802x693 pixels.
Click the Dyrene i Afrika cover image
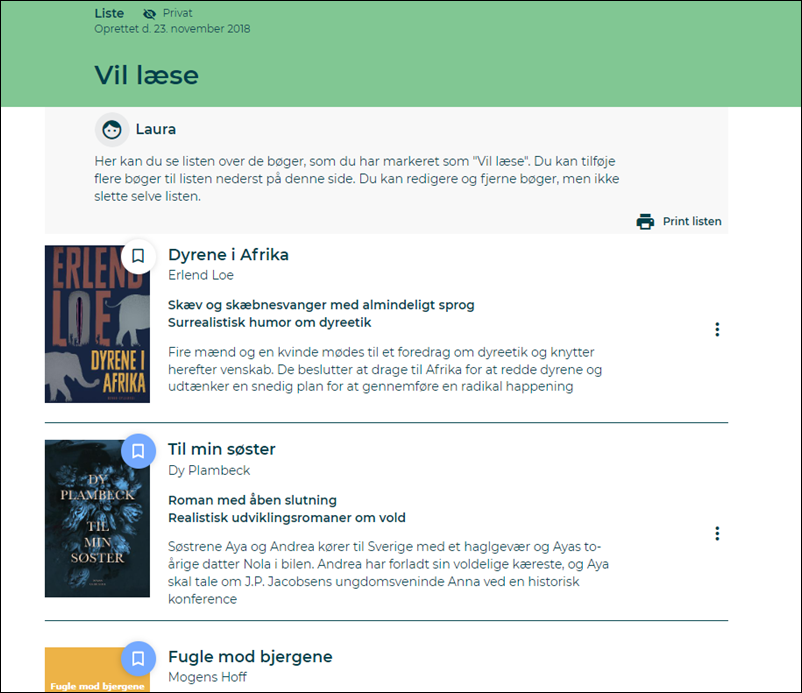97,325
